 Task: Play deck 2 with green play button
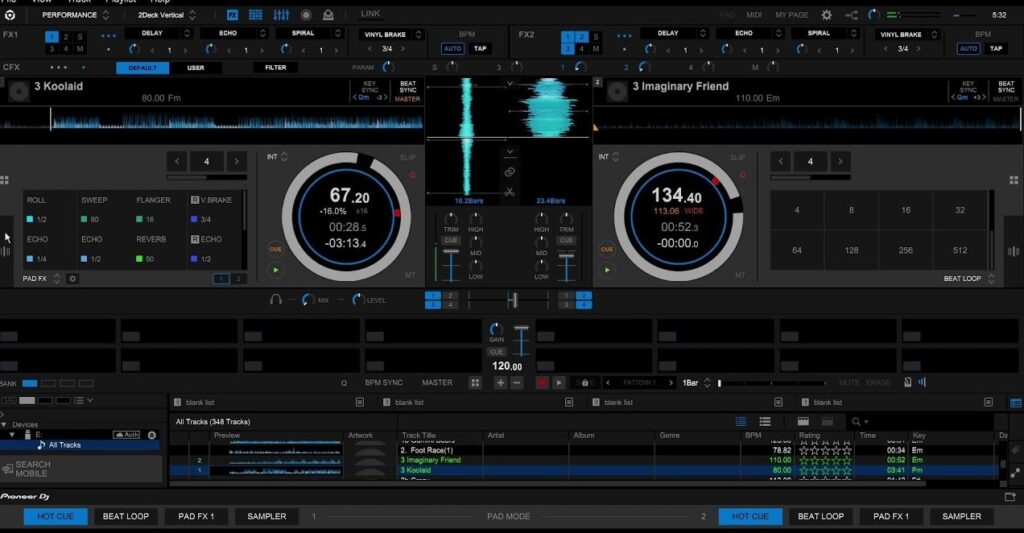tap(607, 269)
